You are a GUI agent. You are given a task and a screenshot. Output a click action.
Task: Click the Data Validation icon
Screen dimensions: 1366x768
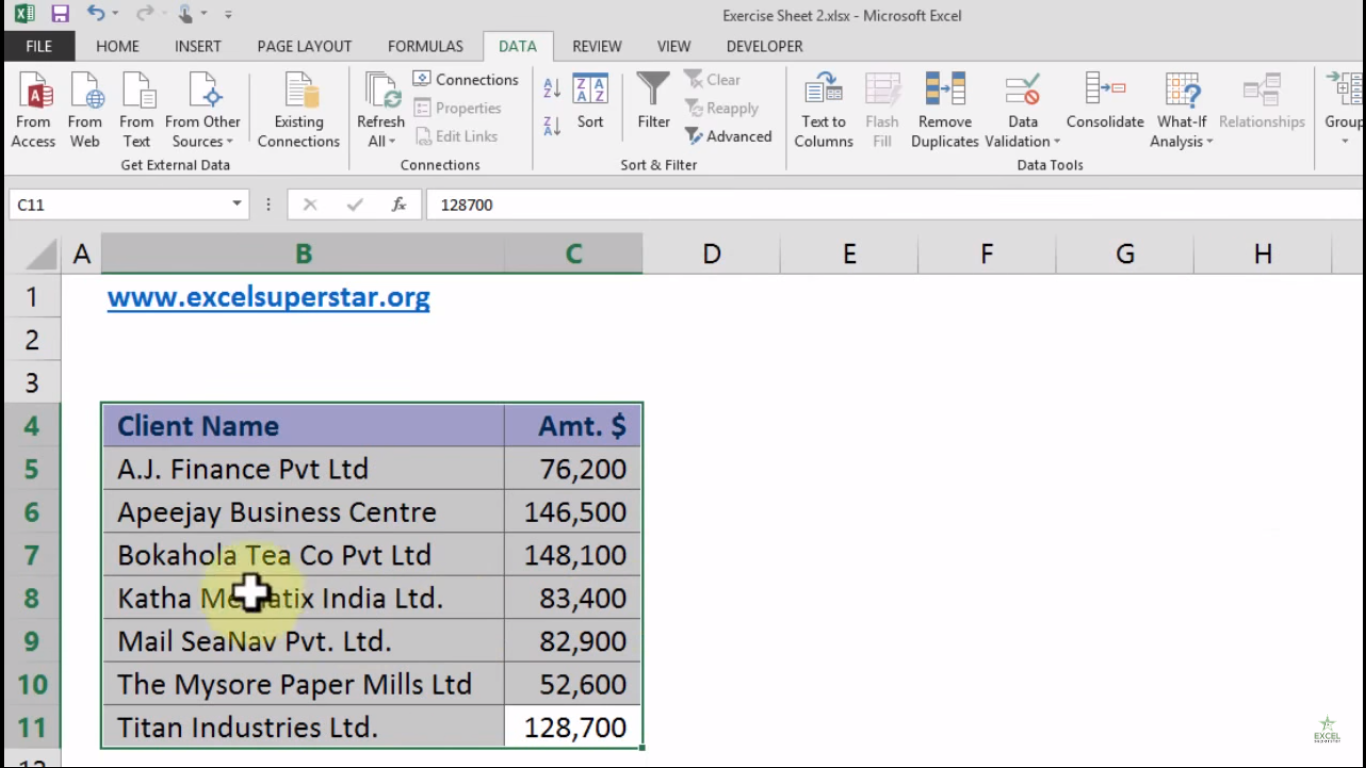[1022, 91]
